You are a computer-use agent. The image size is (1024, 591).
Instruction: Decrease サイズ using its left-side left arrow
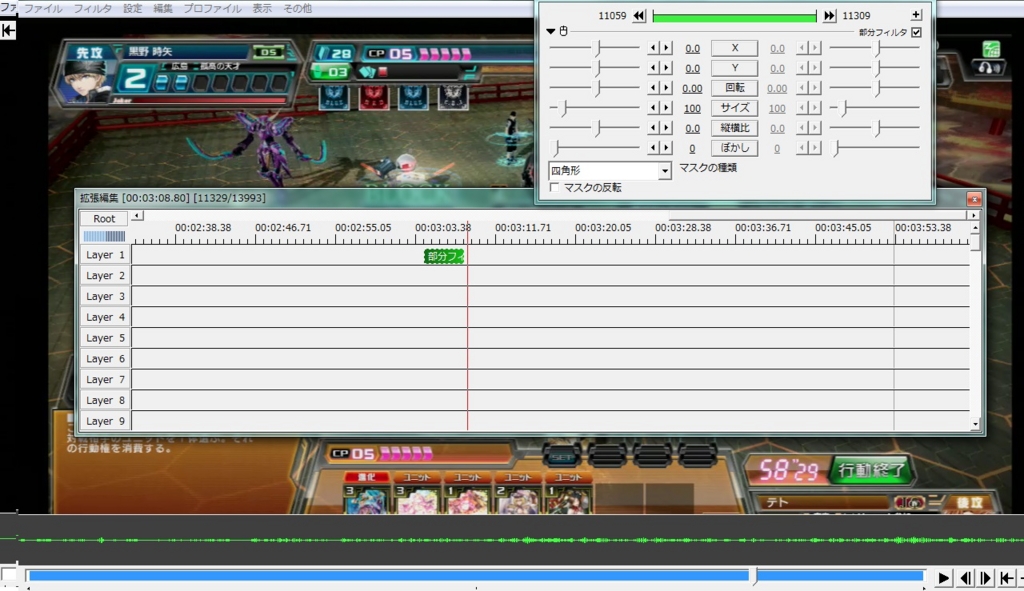point(653,108)
